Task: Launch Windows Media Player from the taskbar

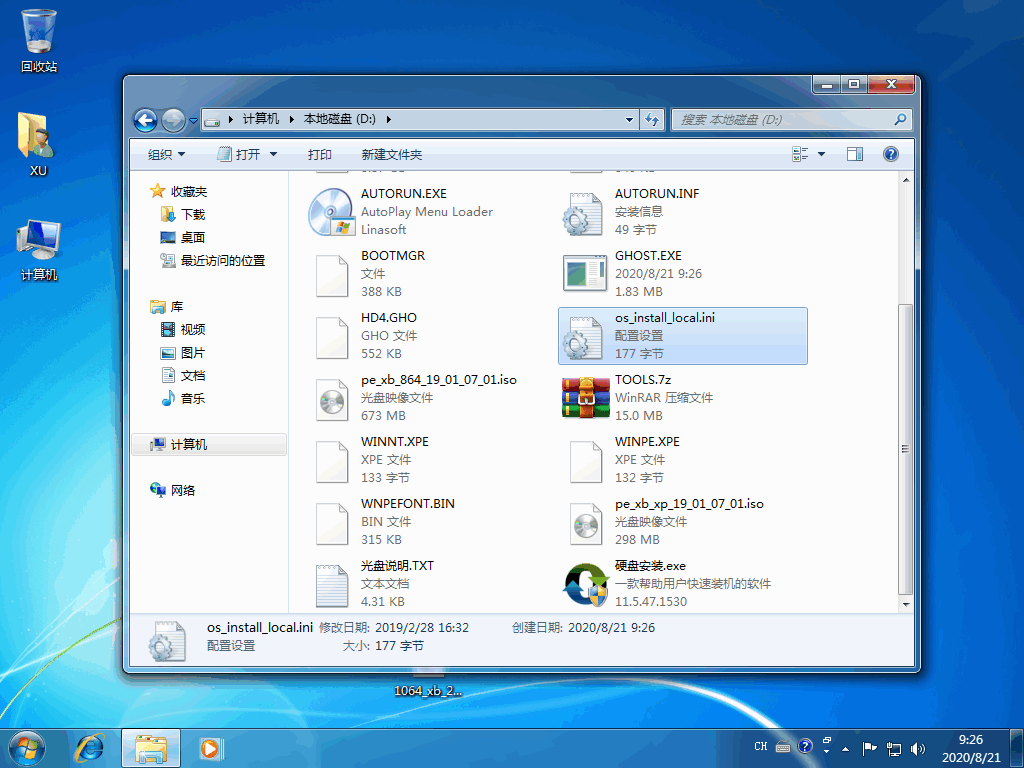Action: coord(210,748)
